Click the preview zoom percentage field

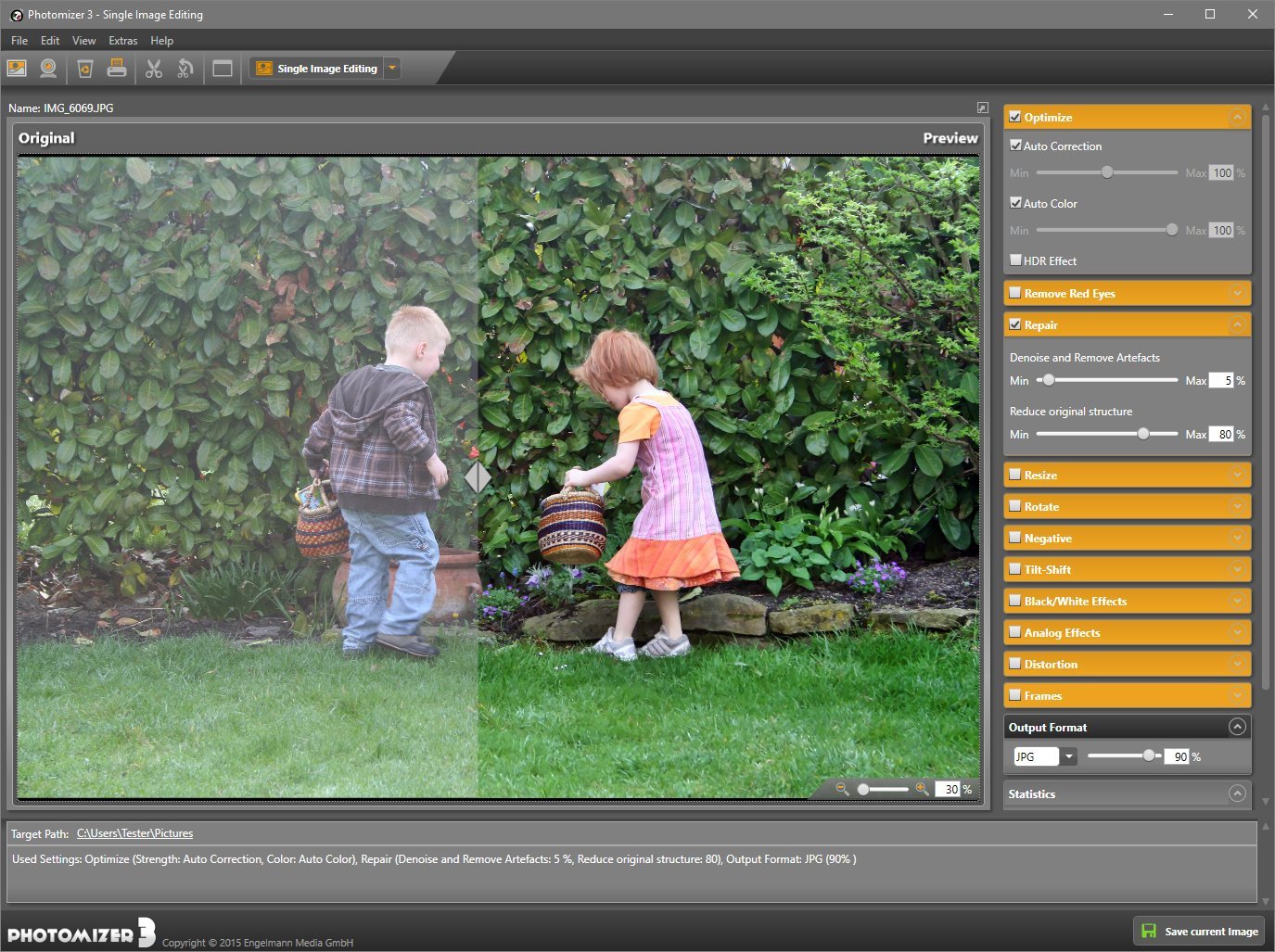coord(948,789)
